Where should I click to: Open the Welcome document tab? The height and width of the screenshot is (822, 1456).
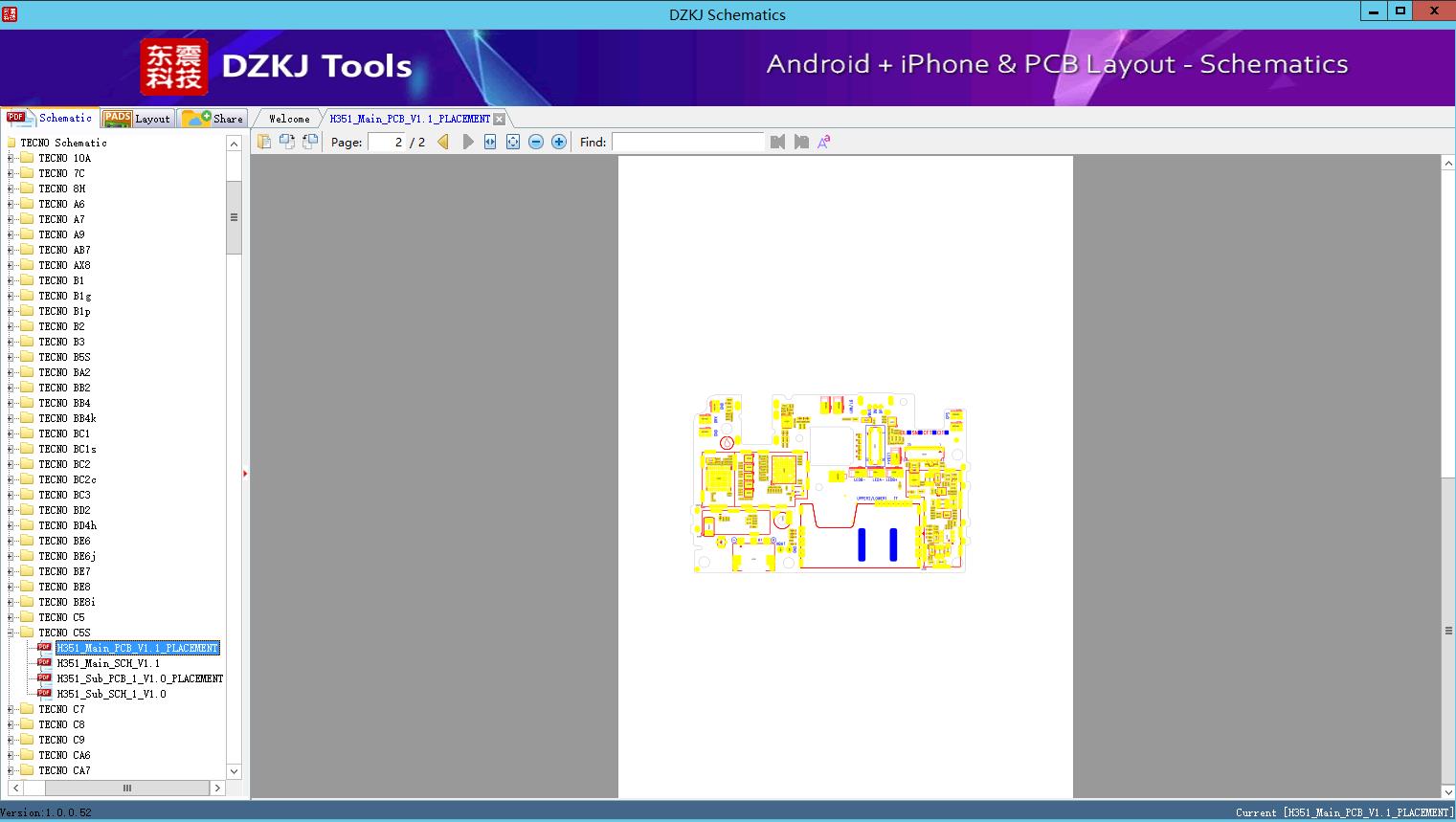pos(289,119)
